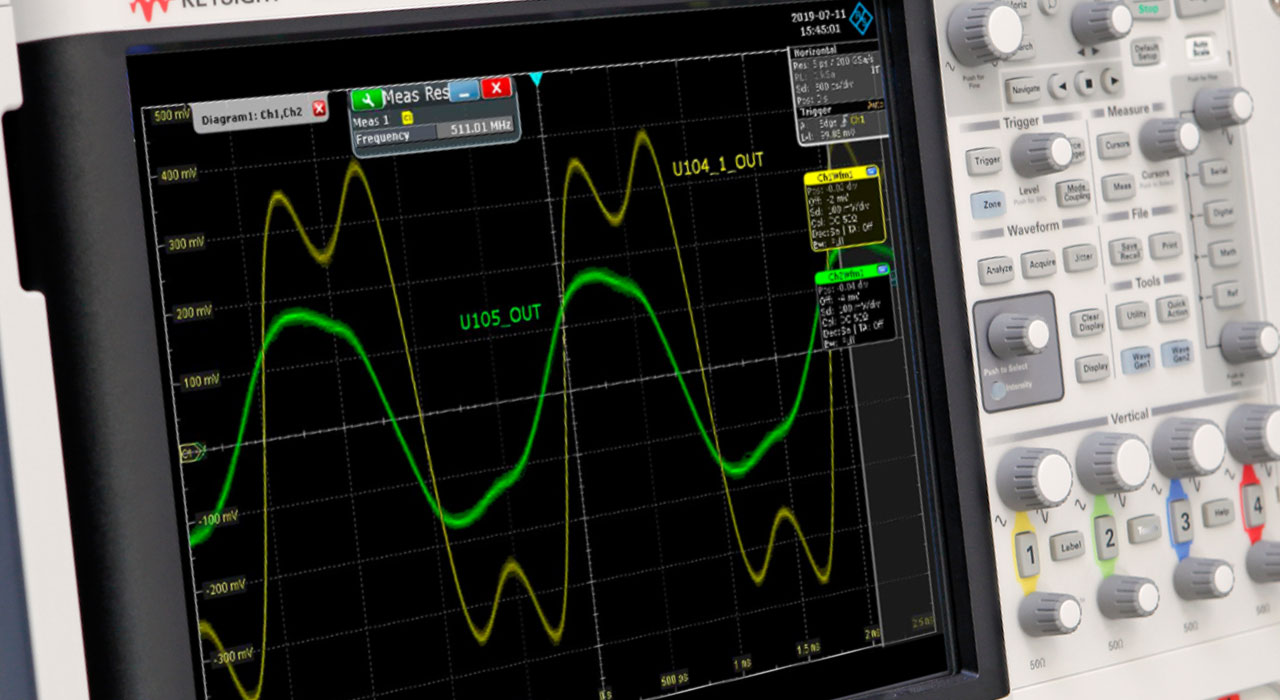
Task: Expand the yellow Ch1 waveform info box
Action: coord(872,173)
